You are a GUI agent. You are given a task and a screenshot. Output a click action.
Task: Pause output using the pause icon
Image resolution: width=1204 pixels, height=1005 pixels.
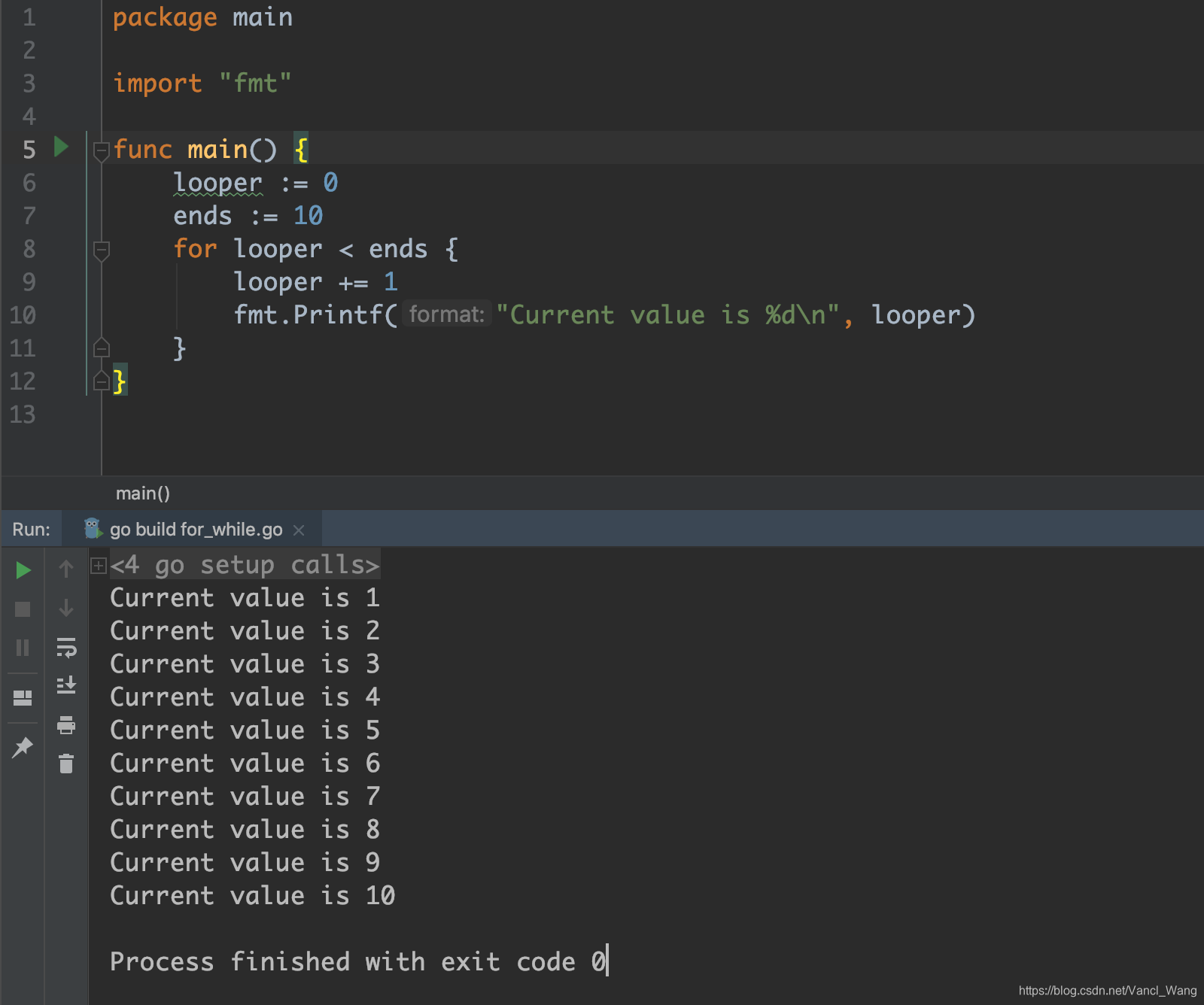pos(23,648)
